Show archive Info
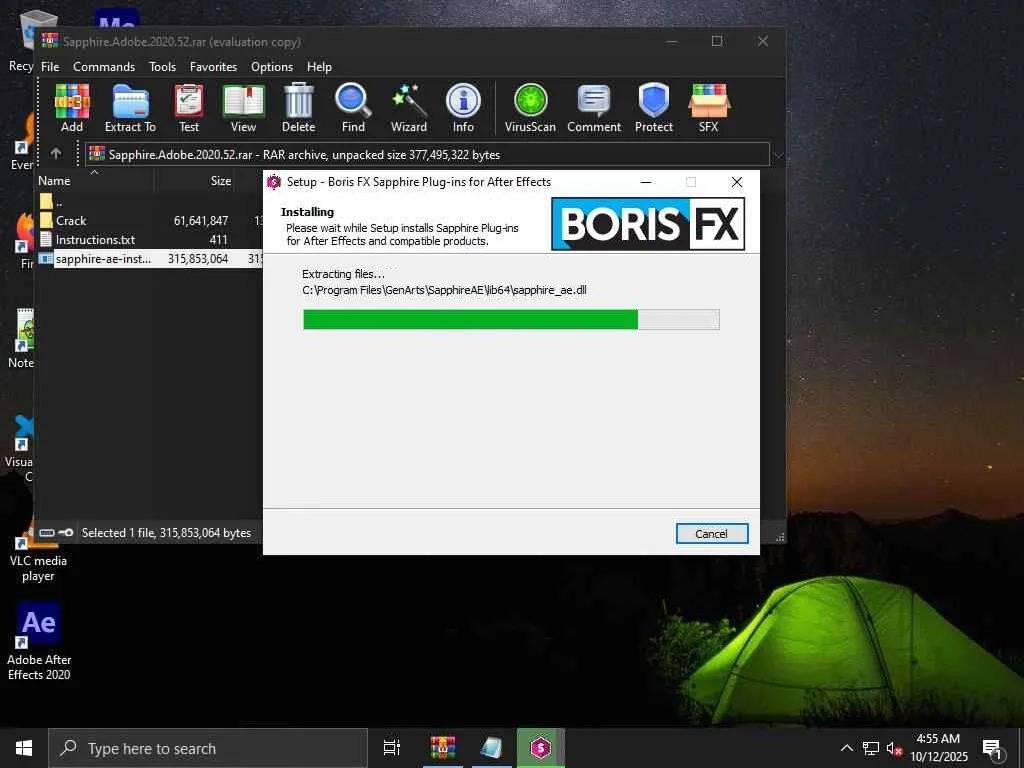This screenshot has height=768, width=1024. [463, 108]
